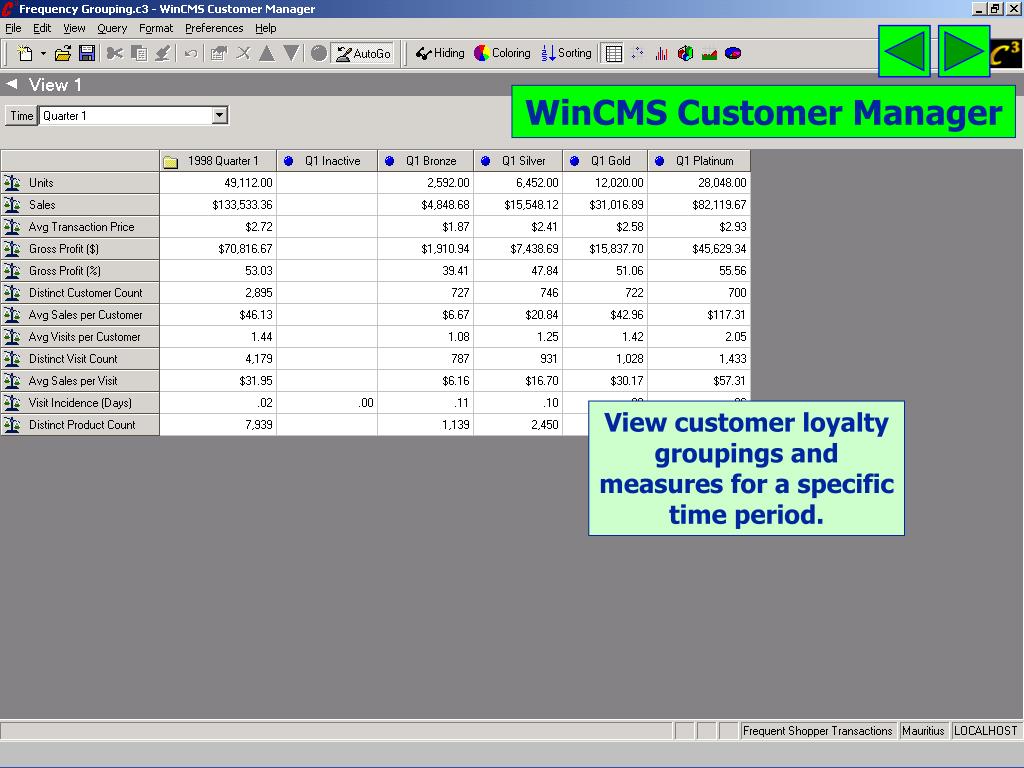Image resolution: width=1024 pixels, height=768 pixels.
Task: Click the green back arrow button
Action: point(904,52)
